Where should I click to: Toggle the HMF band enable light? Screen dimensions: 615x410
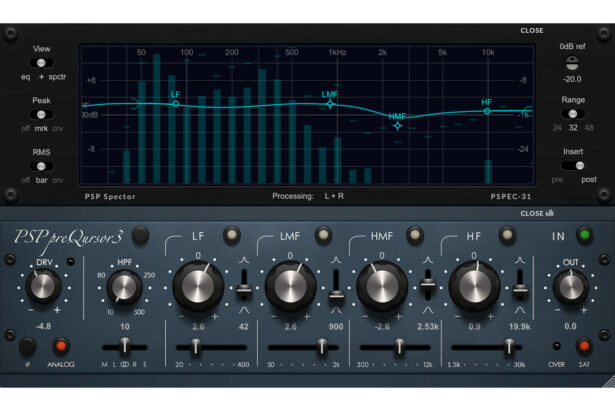(415, 235)
